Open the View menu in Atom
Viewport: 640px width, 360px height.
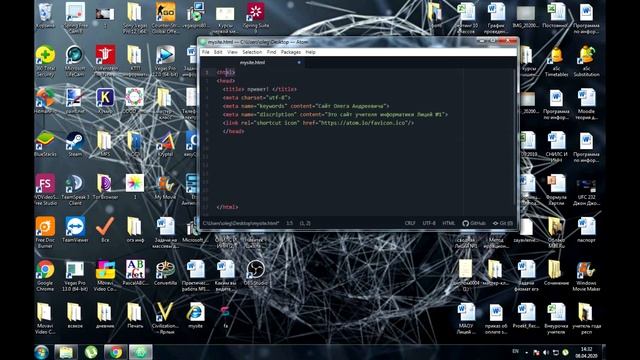(x=232, y=52)
